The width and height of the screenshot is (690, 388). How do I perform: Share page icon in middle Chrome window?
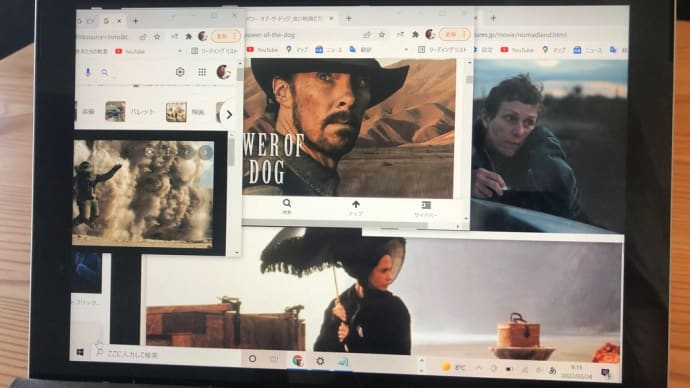(367, 34)
